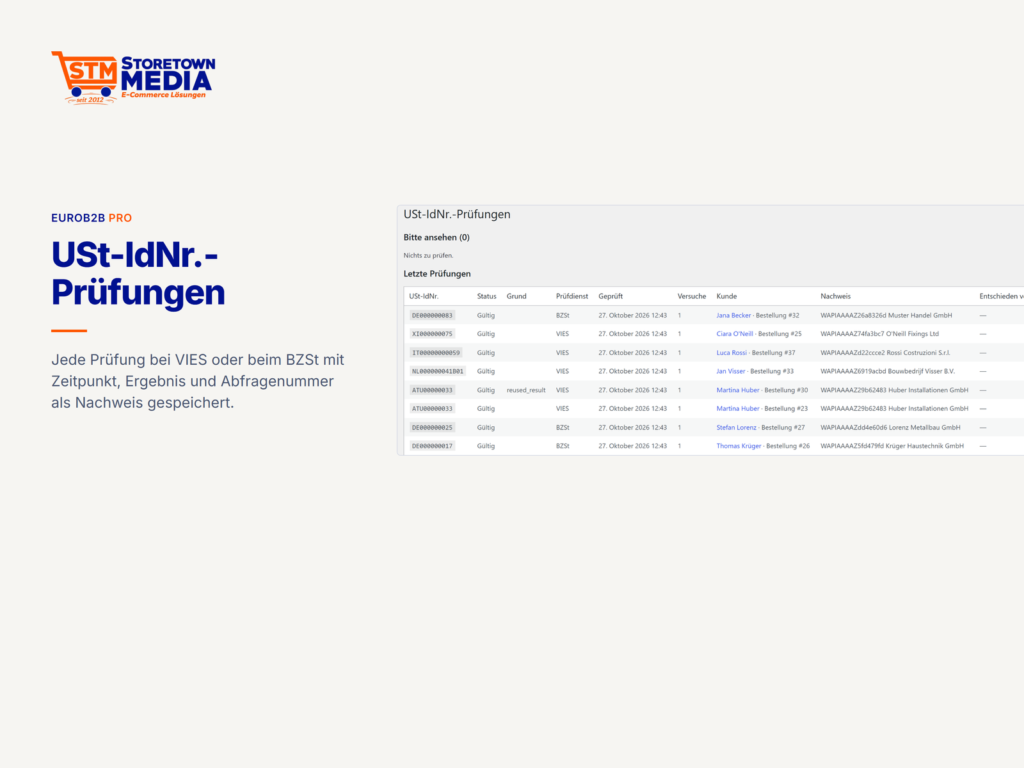Click the reused_result reason cell

point(526,390)
